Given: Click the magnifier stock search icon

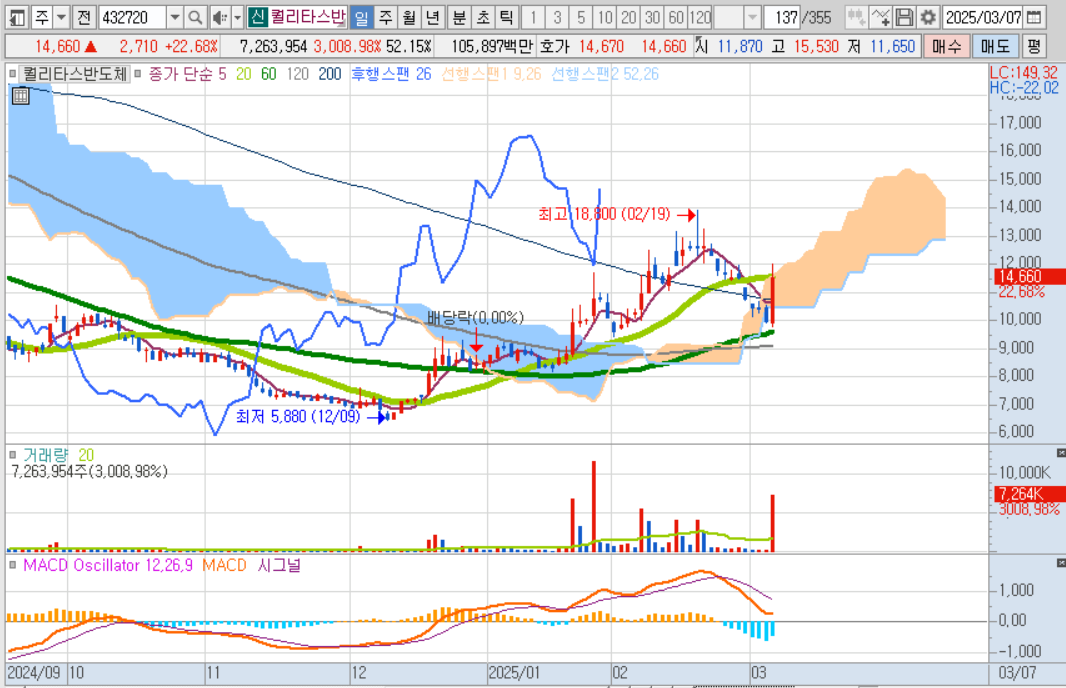Looking at the screenshot, I should [195, 17].
